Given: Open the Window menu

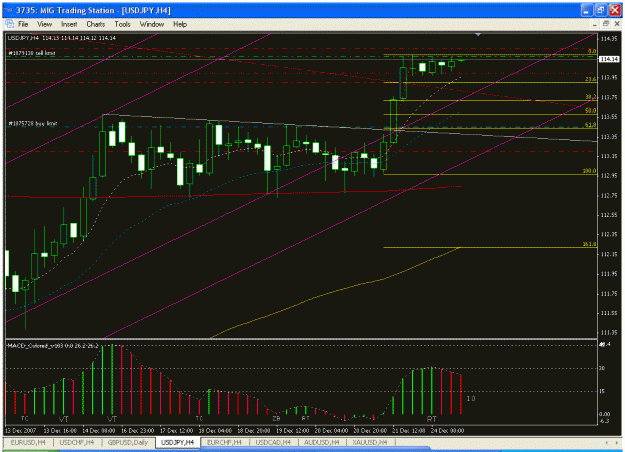Looking at the screenshot, I should pyautogui.click(x=151, y=24).
